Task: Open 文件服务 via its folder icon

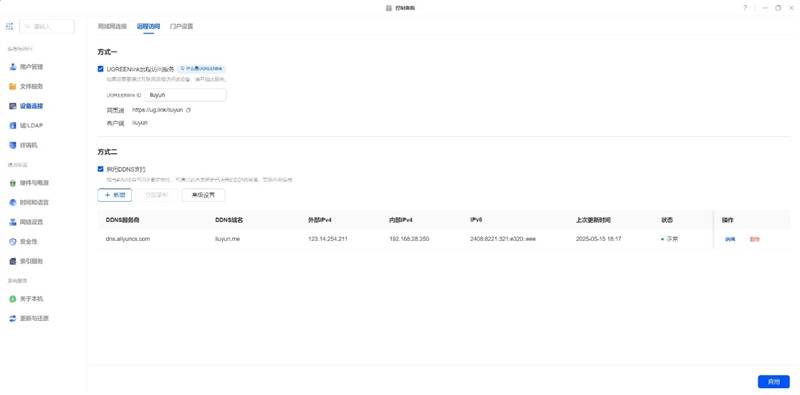Action: (x=13, y=86)
